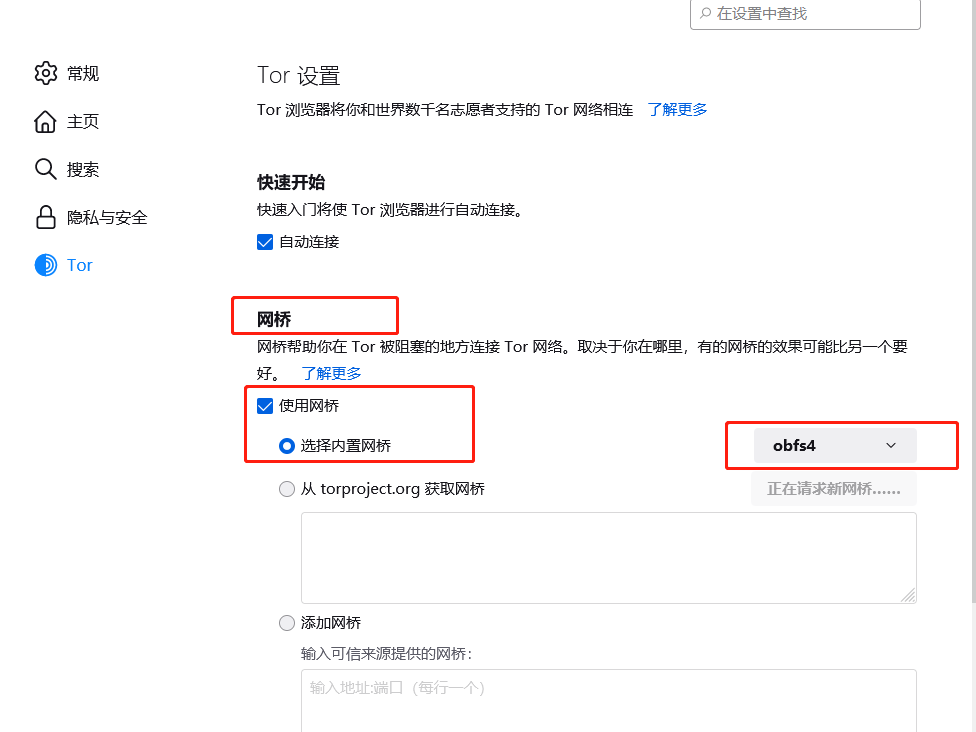Uncheck the 使用网桥 checkbox
This screenshot has height=732, width=976.
tap(266, 406)
